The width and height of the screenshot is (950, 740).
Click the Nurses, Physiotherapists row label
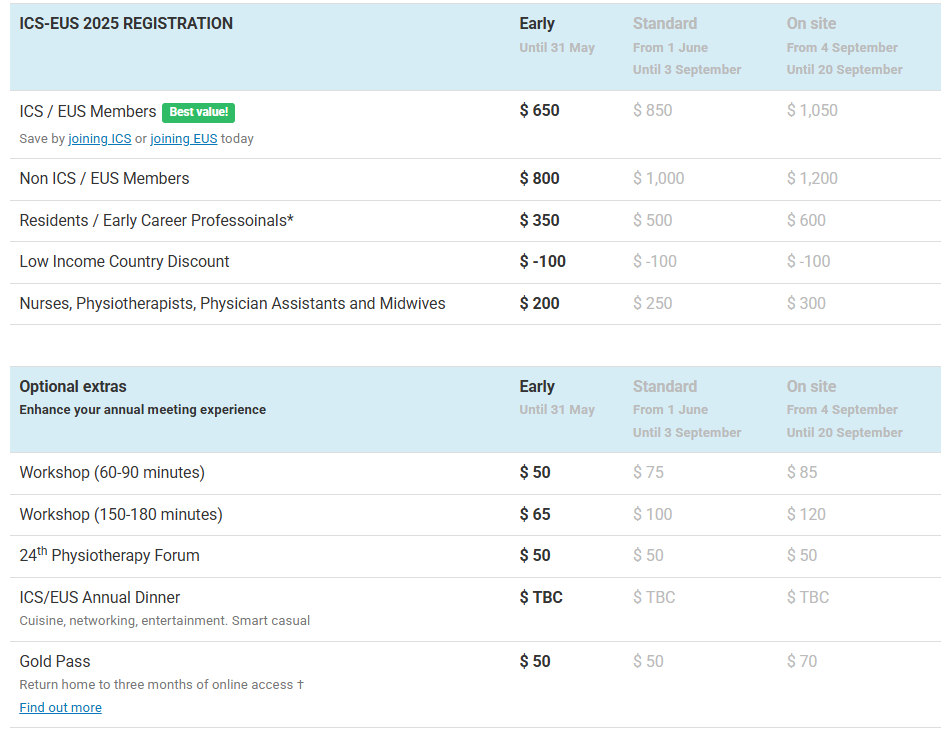(232, 304)
